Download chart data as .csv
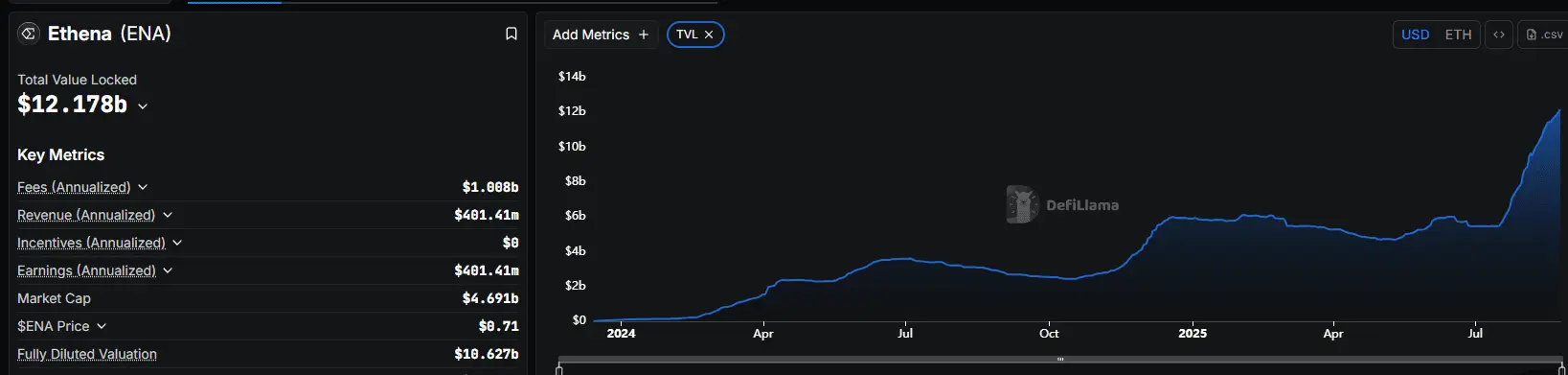The width and height of the screenshot is (1568, 375). pyautogui.click(x=1544, y=35)
